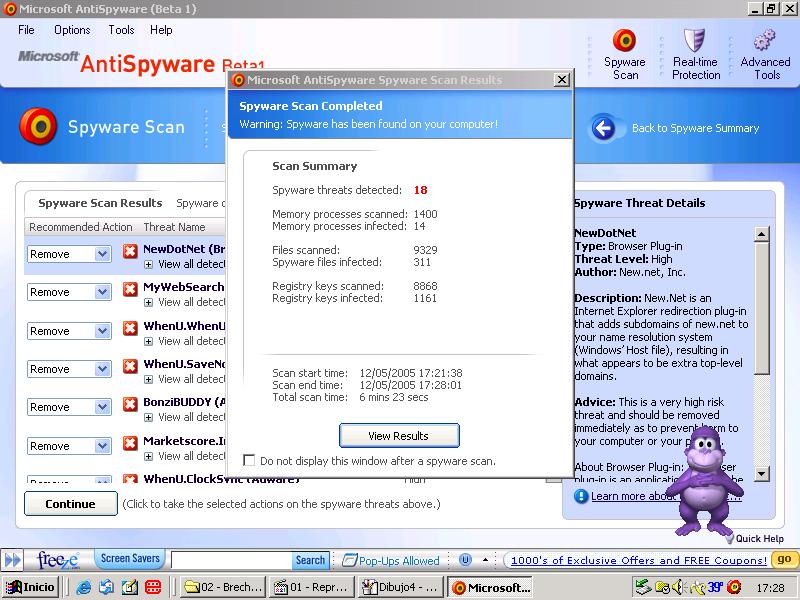This screenshot has height=600, width=800.
Task: Click the toolbar search input field
Action: pos(232,560)
